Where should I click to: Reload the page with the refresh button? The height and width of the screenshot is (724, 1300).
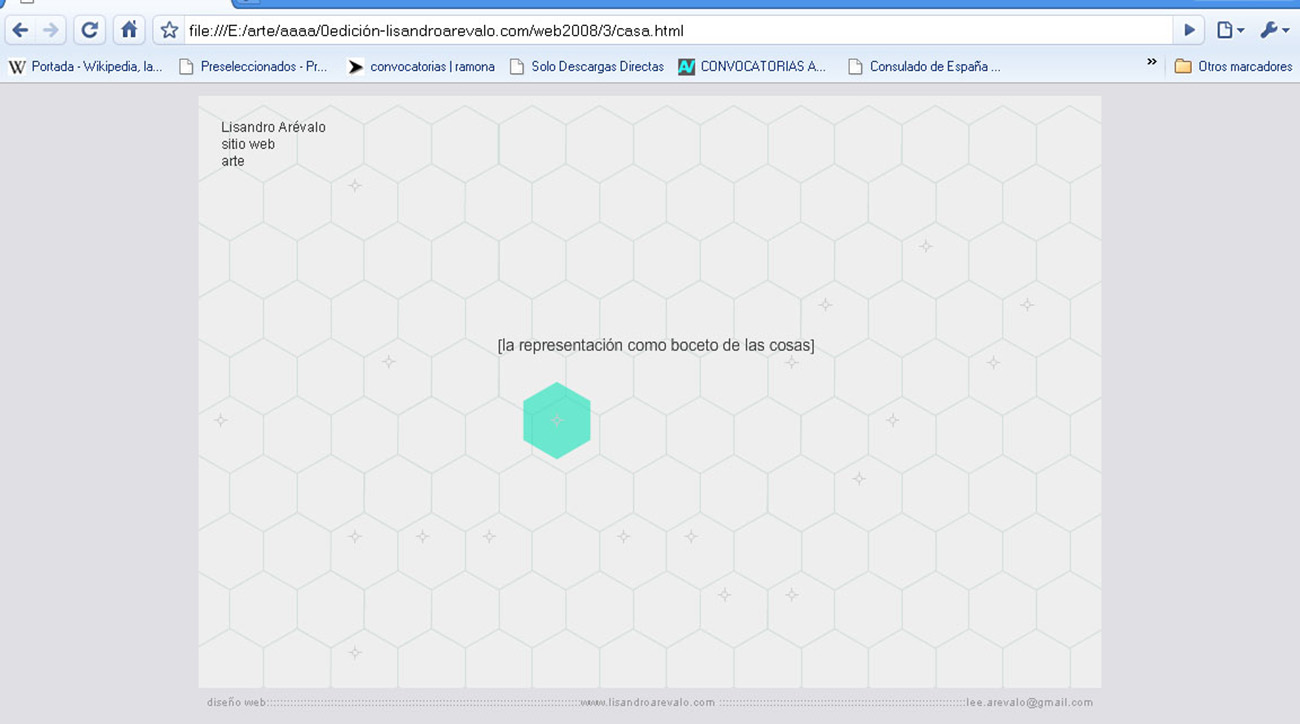89,30
